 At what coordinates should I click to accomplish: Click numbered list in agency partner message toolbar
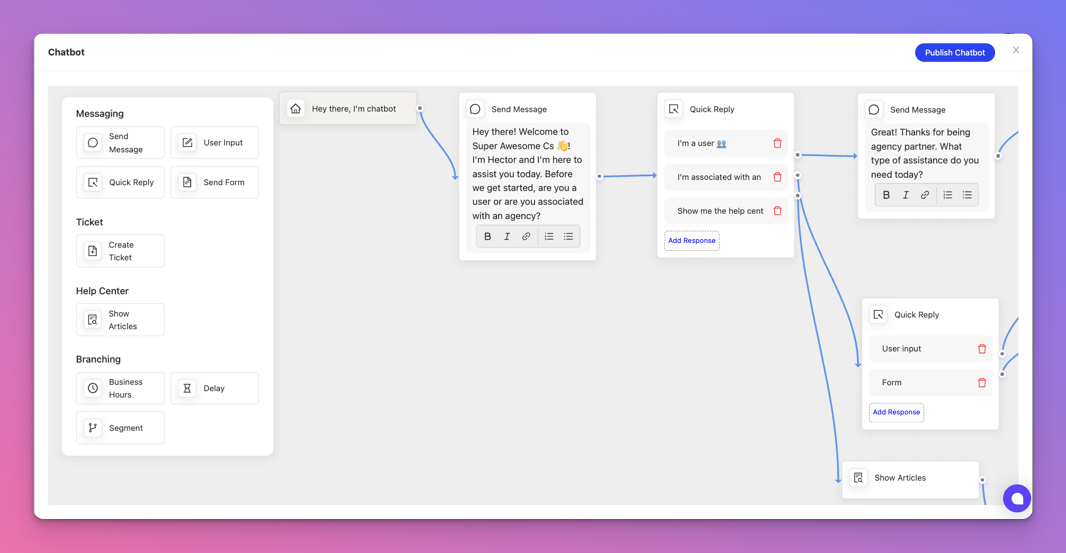[x=948, y=195]
